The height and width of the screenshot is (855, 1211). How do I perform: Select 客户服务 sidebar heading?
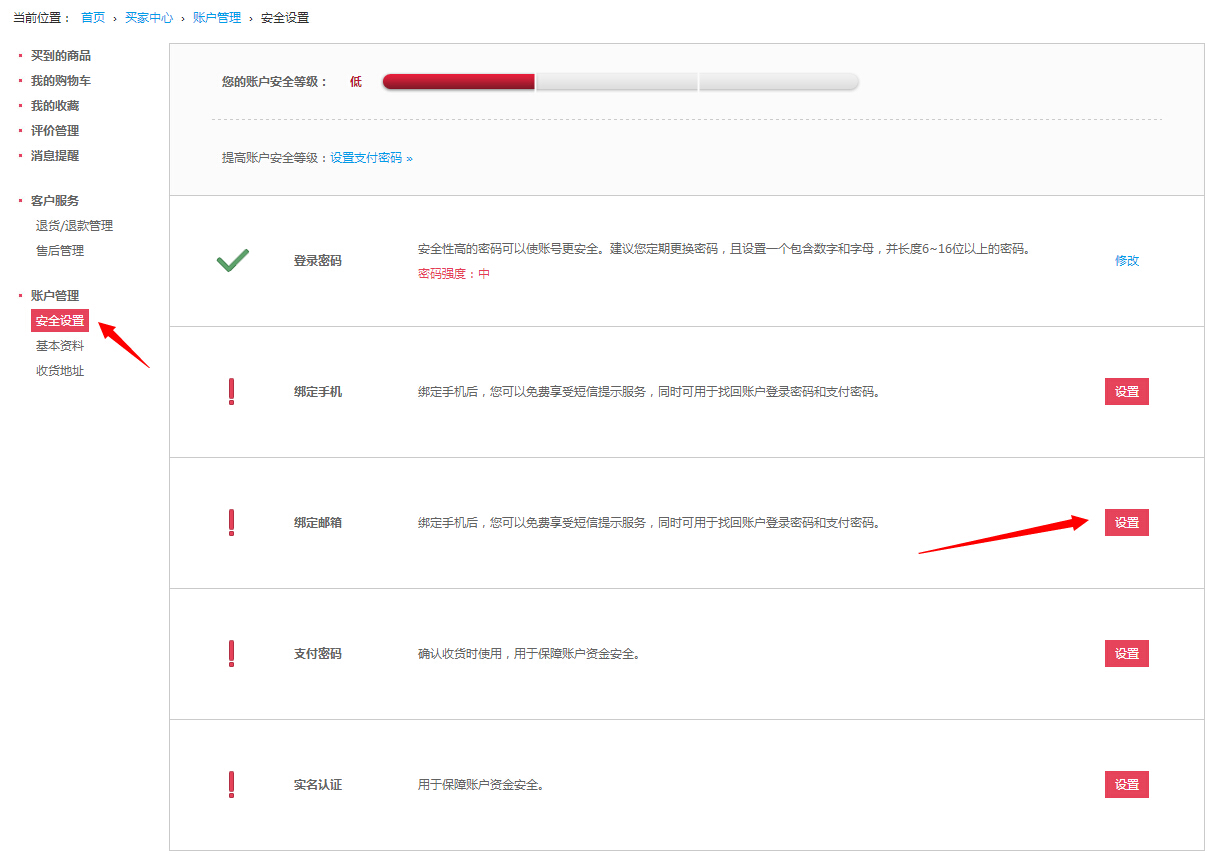coord(55,201)
